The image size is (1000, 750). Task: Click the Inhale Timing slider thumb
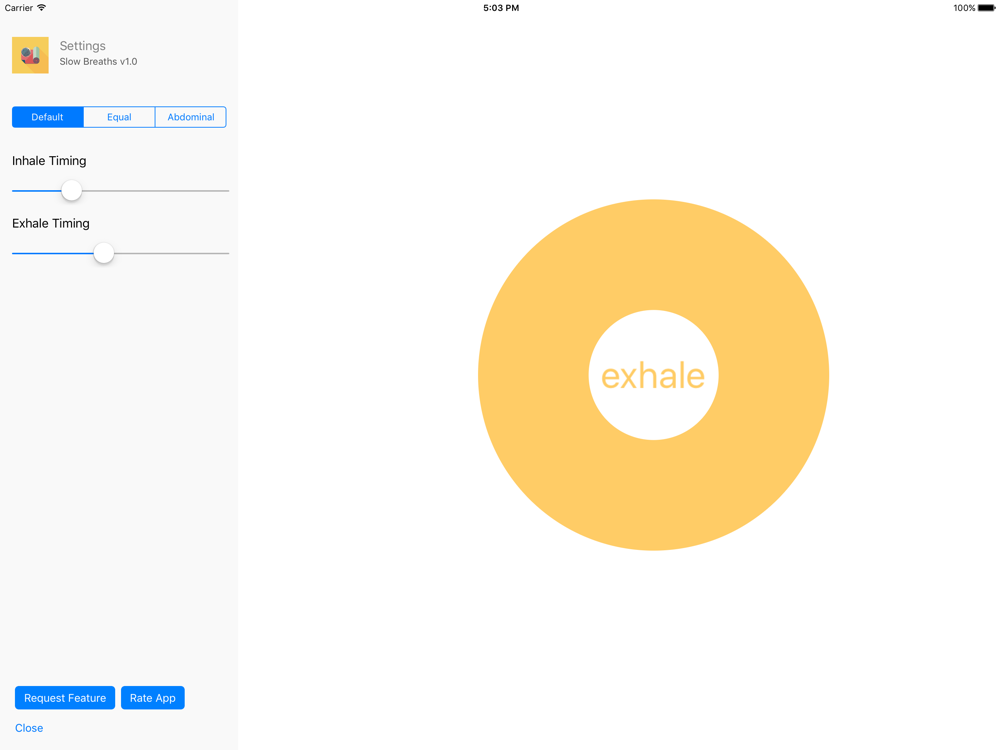click(x=71, y=190)
